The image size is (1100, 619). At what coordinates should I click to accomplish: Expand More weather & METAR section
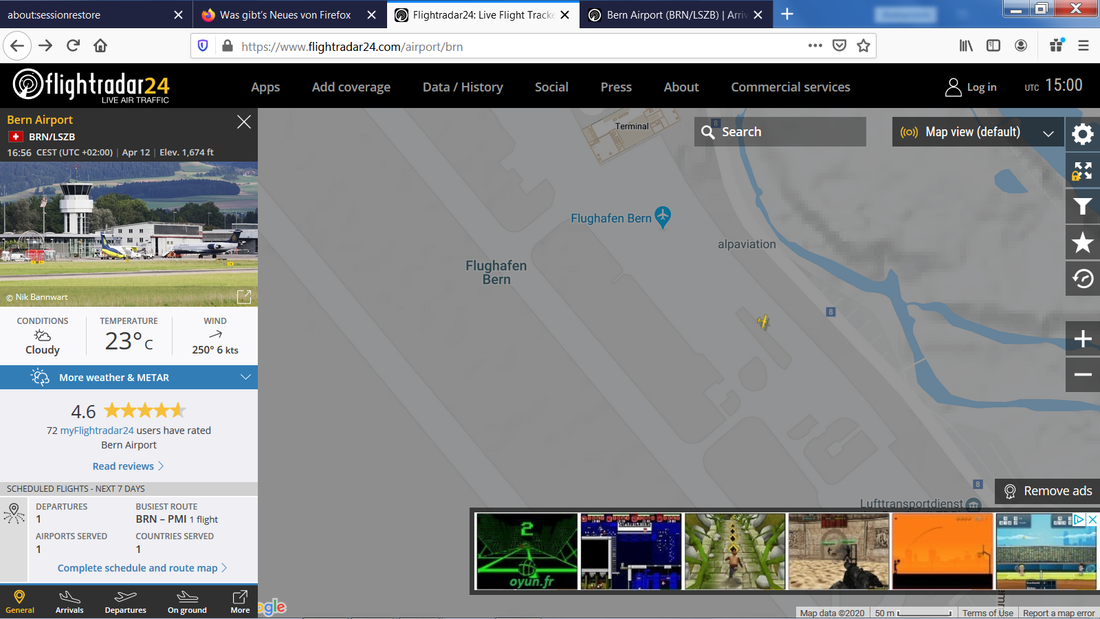click(x=129, y=378)
